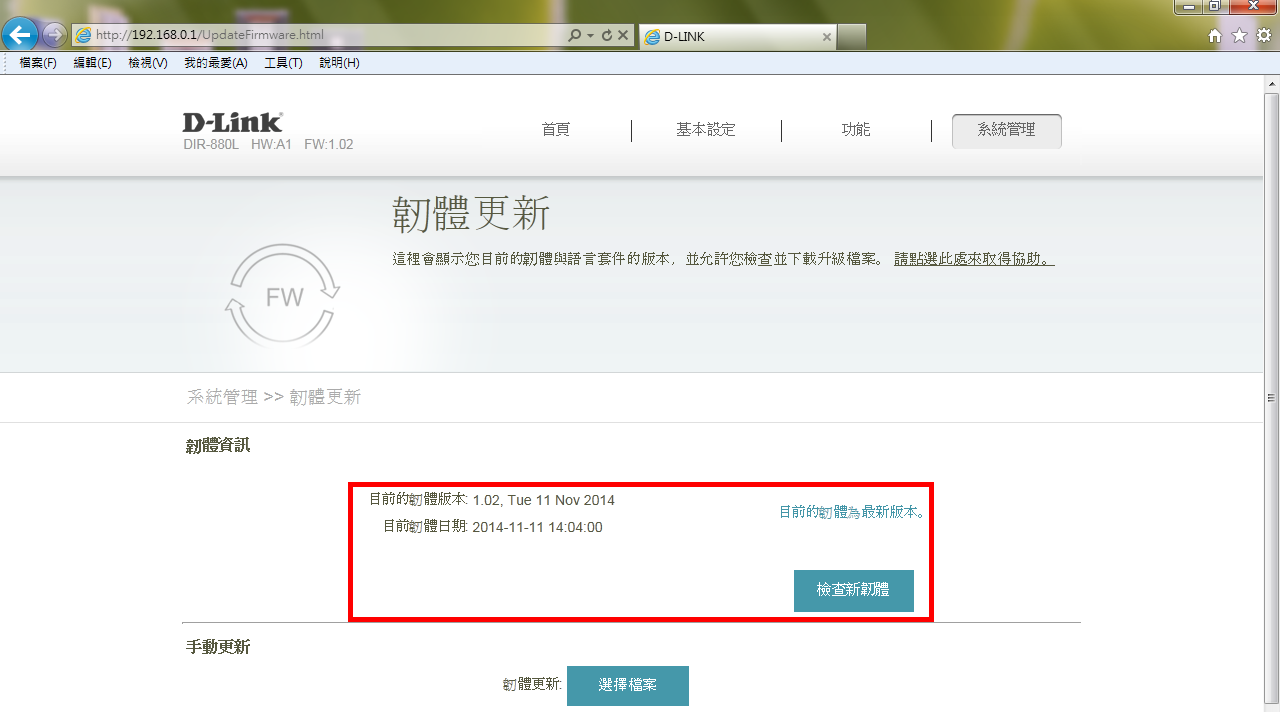Expand the address bar autocomplete dropdown arrow

point(590,35)
